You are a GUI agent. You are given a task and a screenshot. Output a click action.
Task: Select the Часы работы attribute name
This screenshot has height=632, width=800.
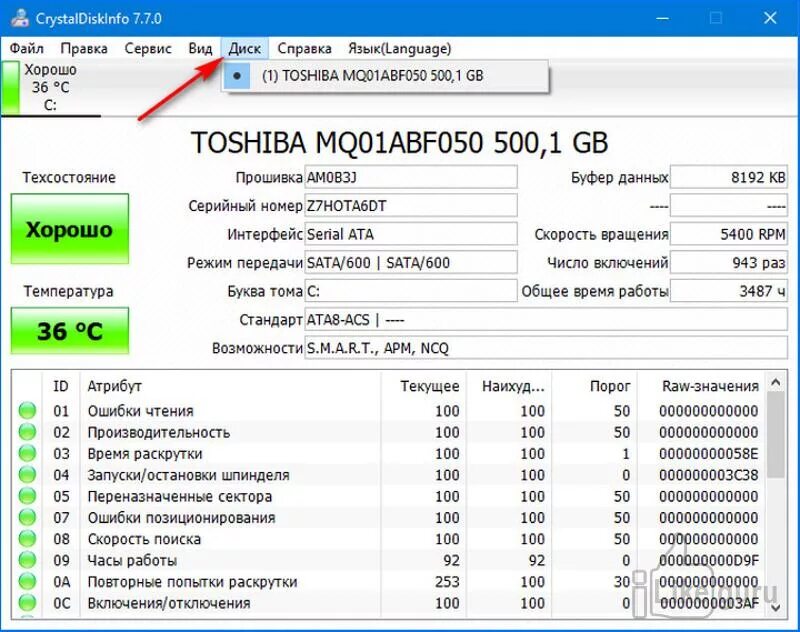[x=132, y=560]
